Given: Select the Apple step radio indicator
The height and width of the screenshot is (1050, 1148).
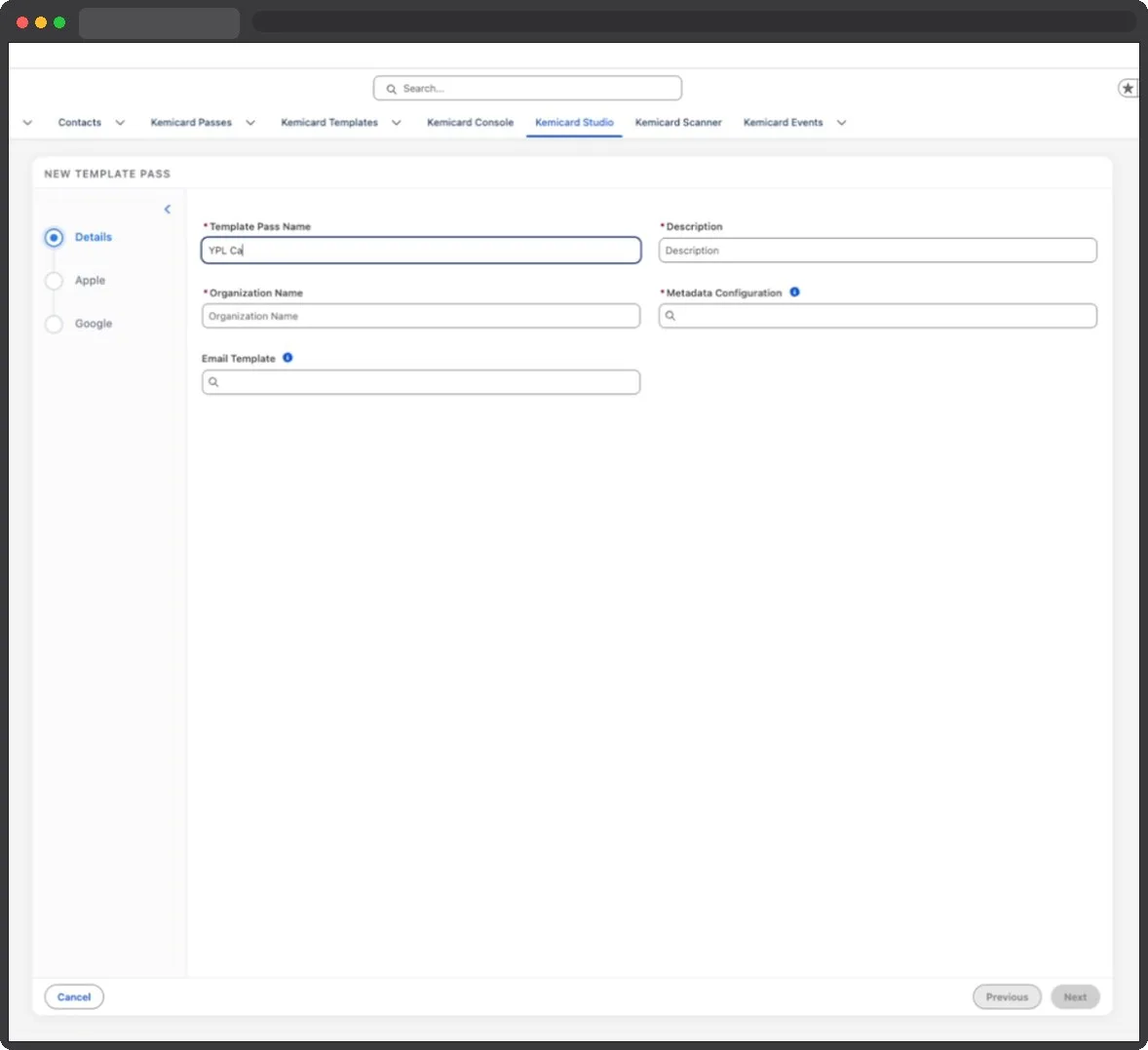Looking at the screenshot, I should click(x=54, y=281).
